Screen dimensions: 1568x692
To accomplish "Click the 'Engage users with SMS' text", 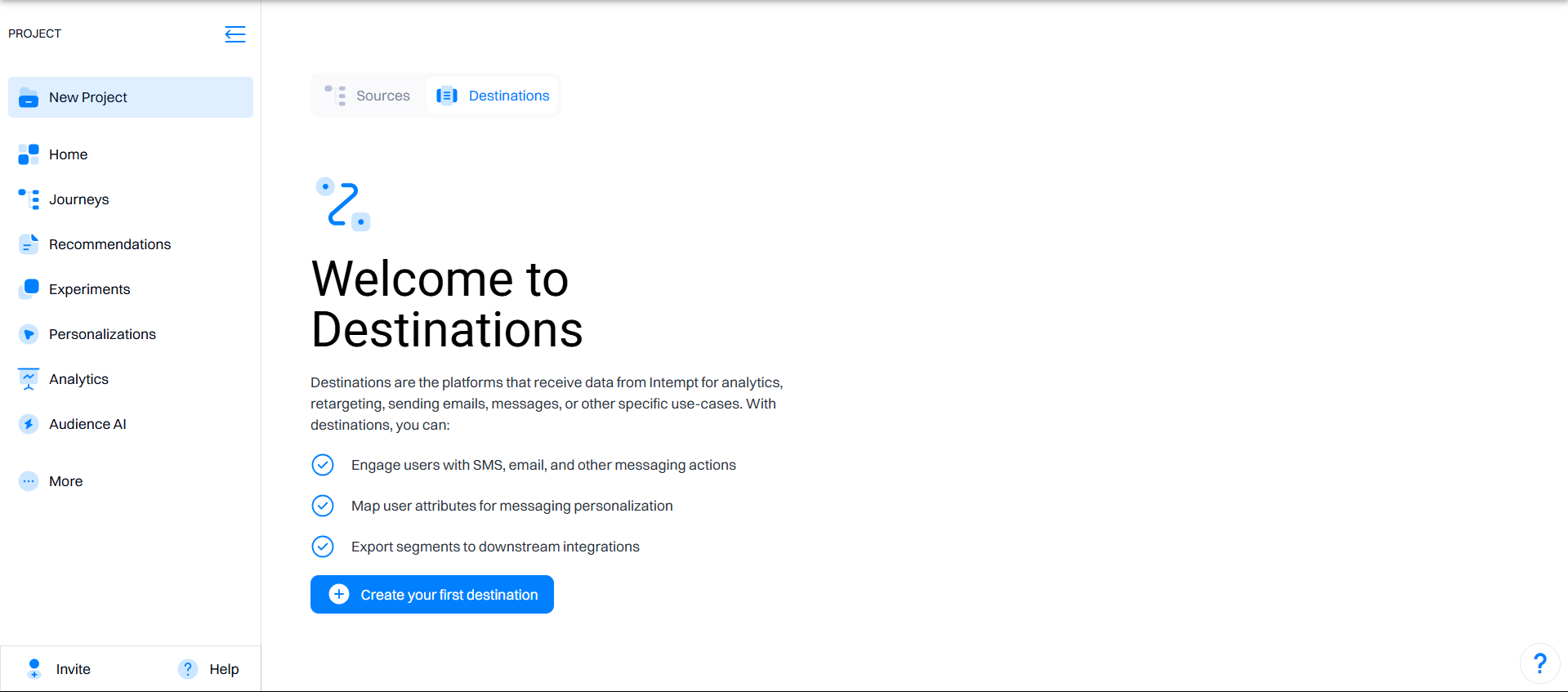I will [543, 465].
